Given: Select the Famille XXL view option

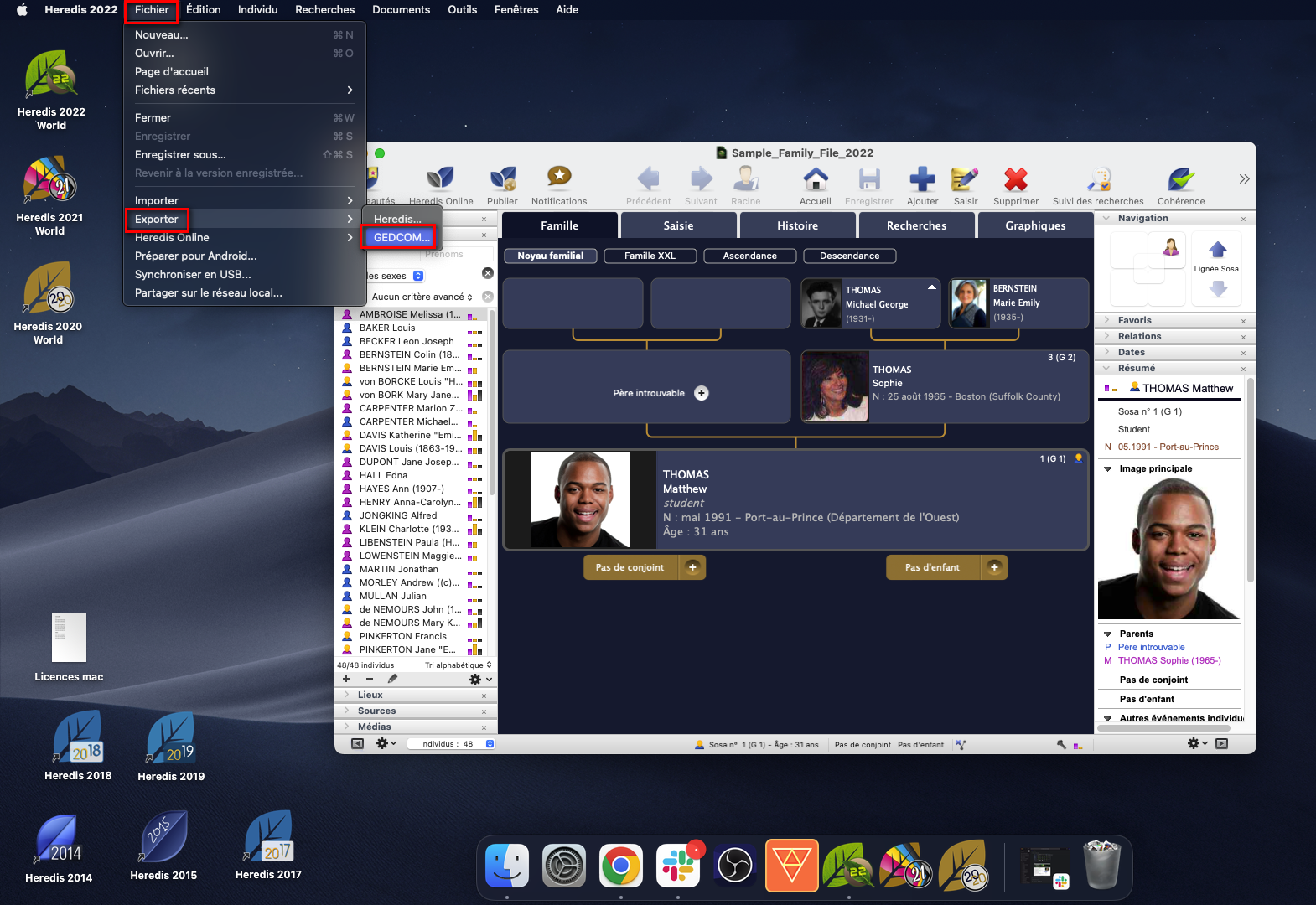Looking at the screenshot, I should pos(650,256).
